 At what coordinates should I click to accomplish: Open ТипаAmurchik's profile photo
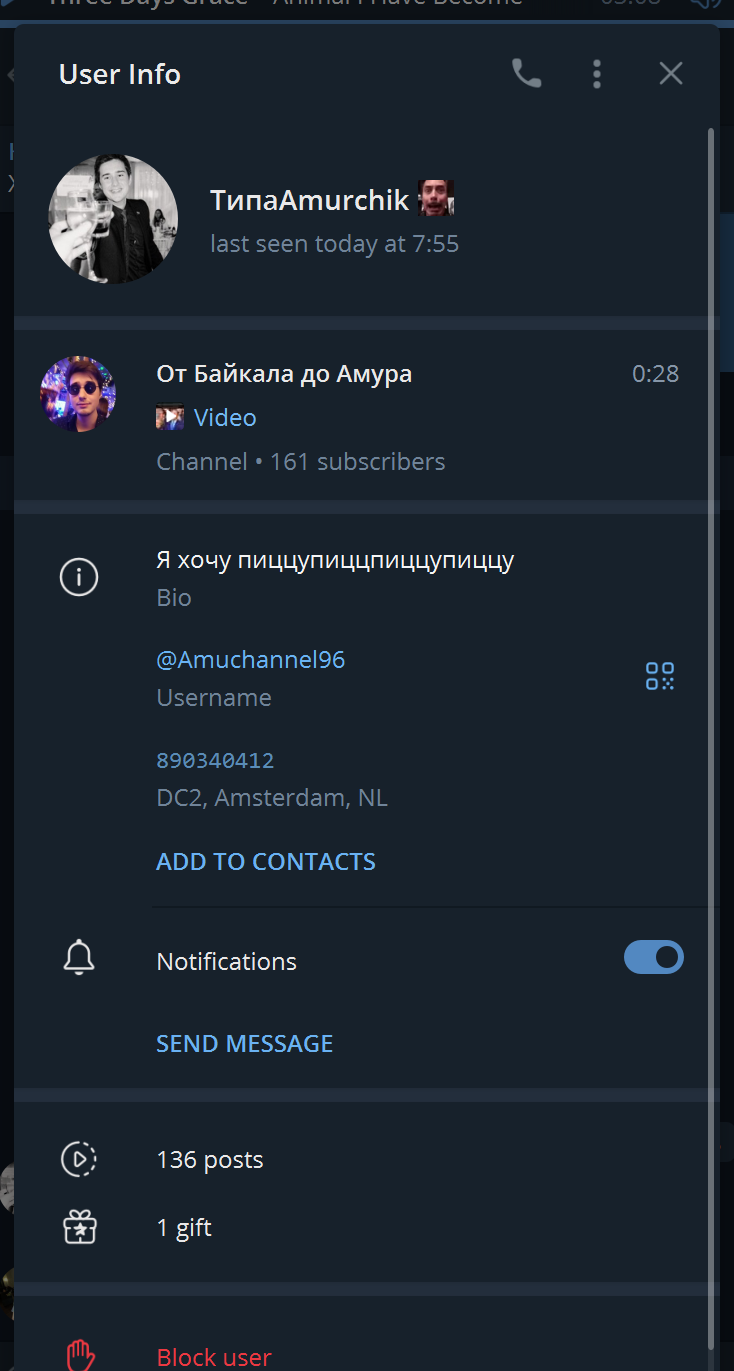(113, 219)
